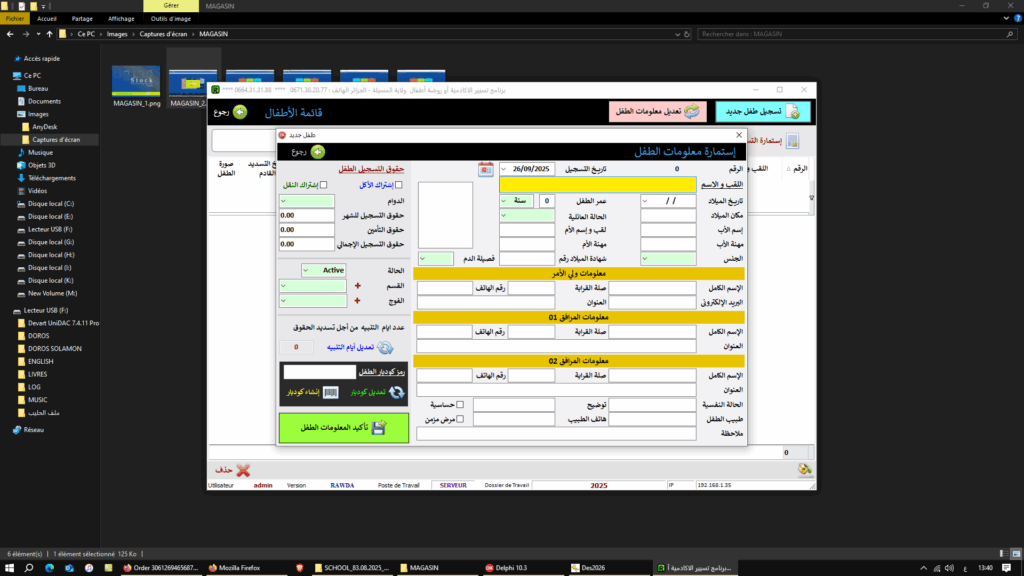1024x576 pixels.
Task: Enable the إشتراك الأكل checkbox
Action: pyautogui.click(x=399, y=185)
